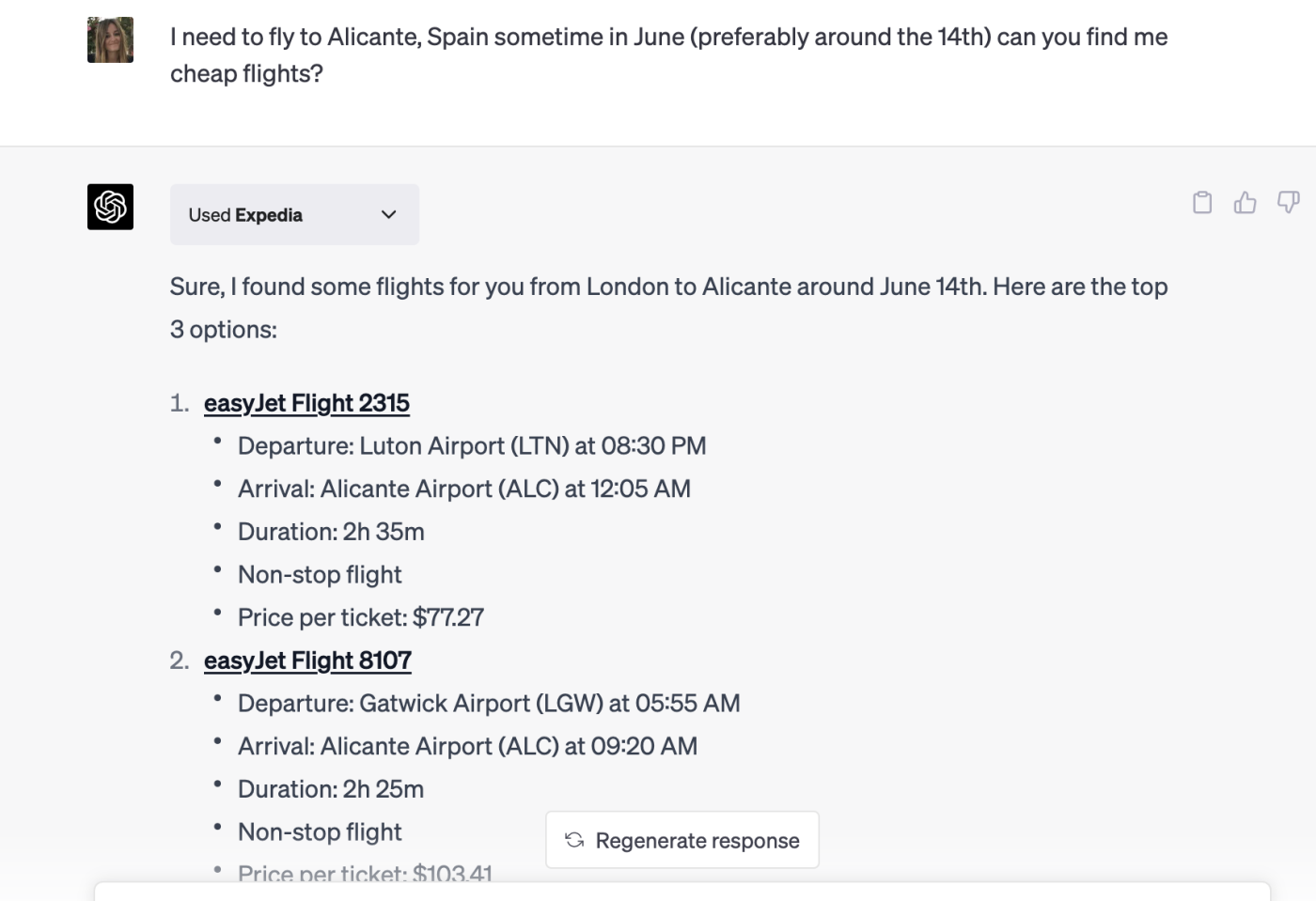
Task: Click the 12:05 AM arrival line
Action: tap(463, 489)
